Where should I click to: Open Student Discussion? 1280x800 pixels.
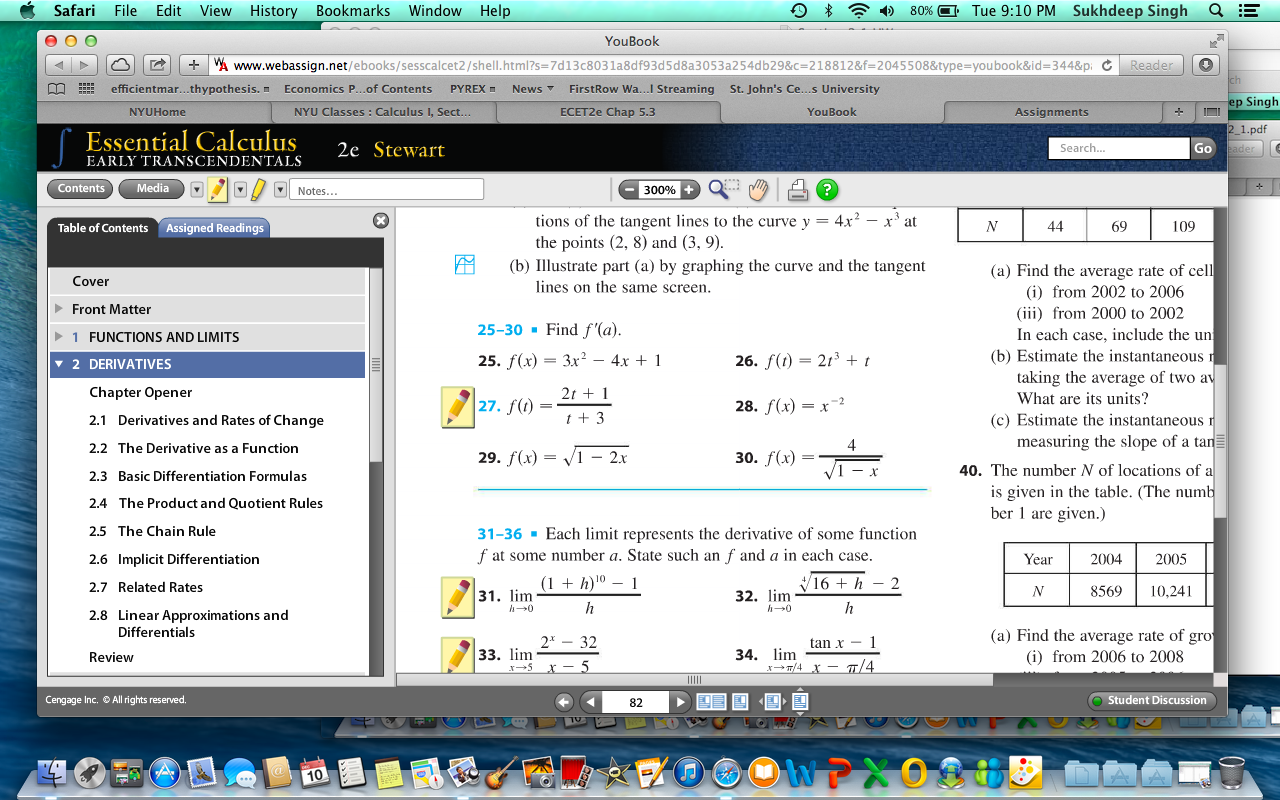pos(1152,701)
